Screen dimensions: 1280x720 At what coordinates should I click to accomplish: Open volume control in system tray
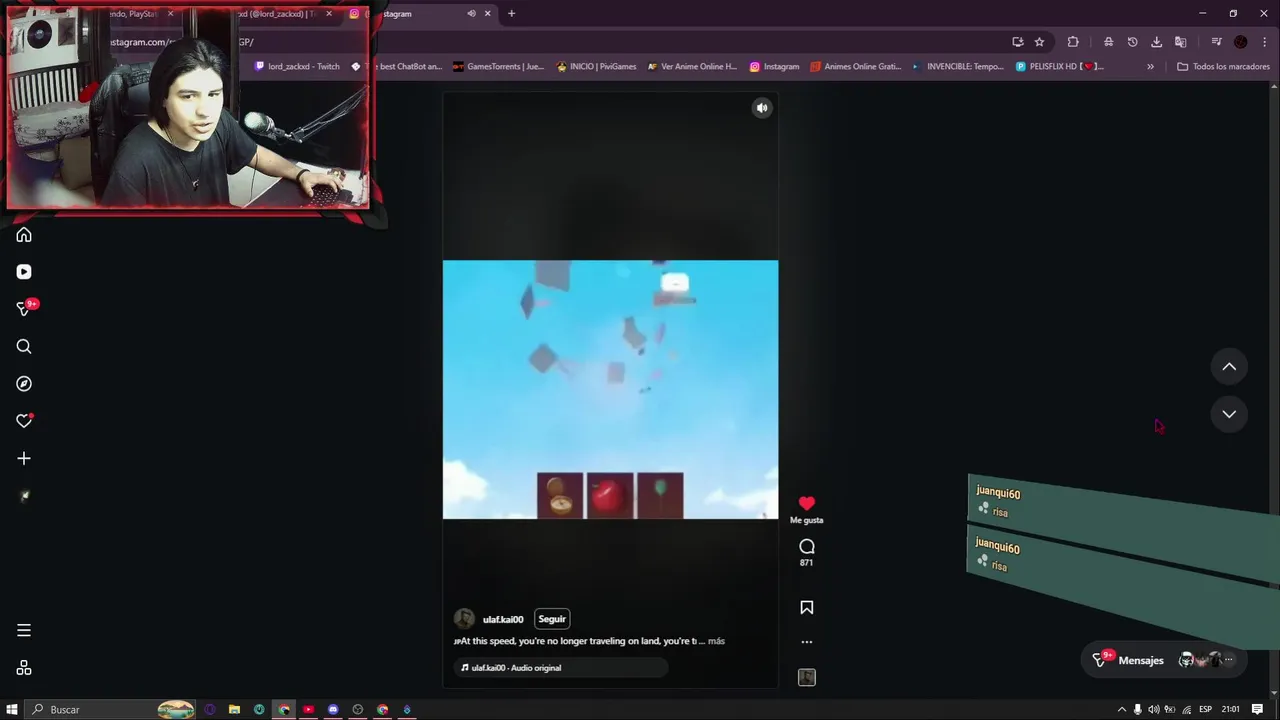pyautogui.click(x=1153, y=709)
